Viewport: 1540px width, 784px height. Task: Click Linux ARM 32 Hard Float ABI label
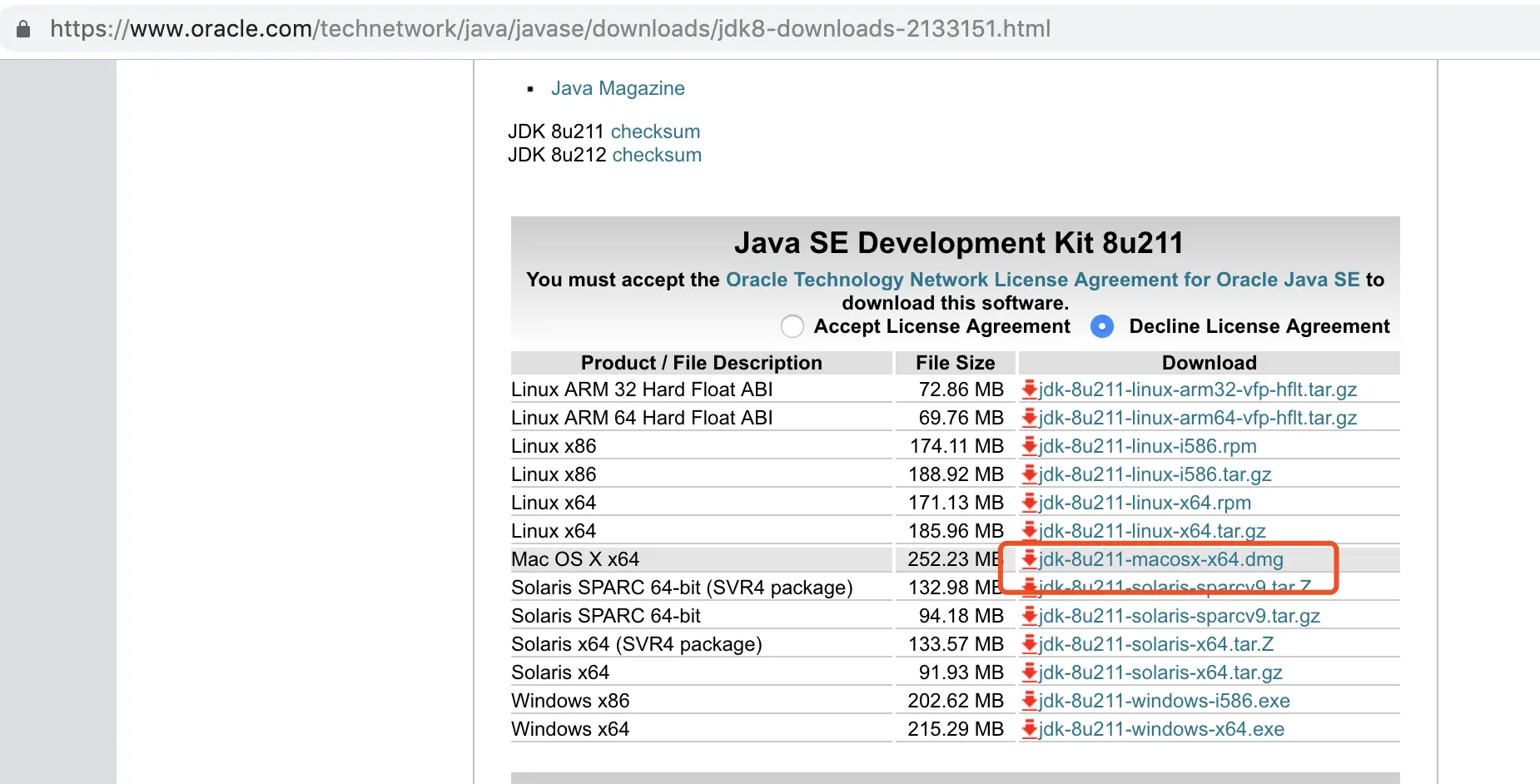[642, 390]
